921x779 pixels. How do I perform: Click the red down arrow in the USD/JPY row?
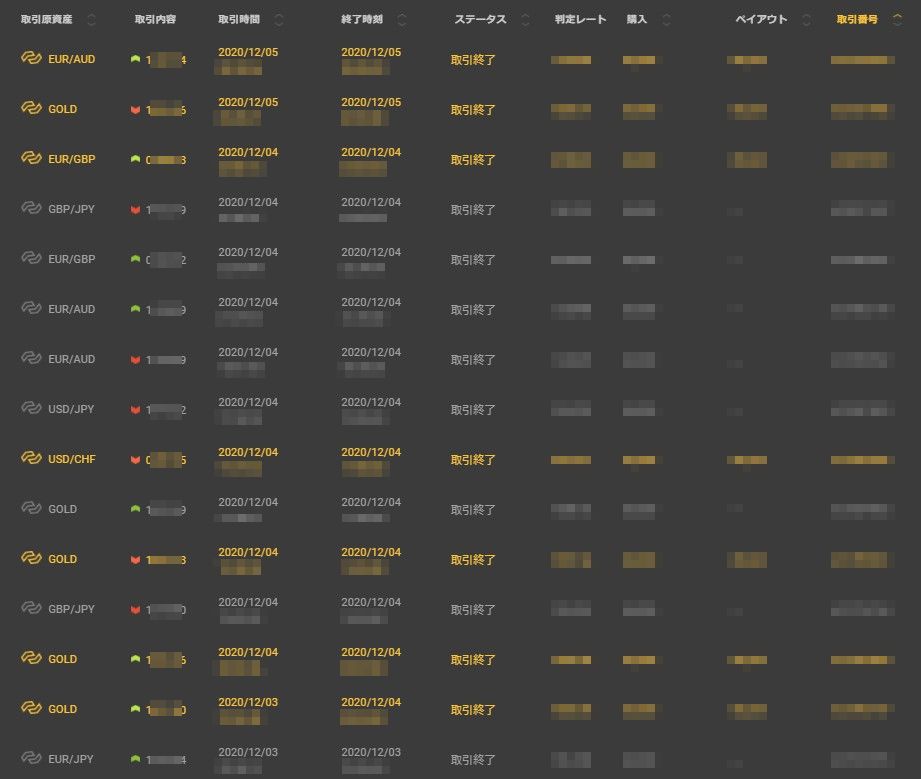tap(135, 410)
